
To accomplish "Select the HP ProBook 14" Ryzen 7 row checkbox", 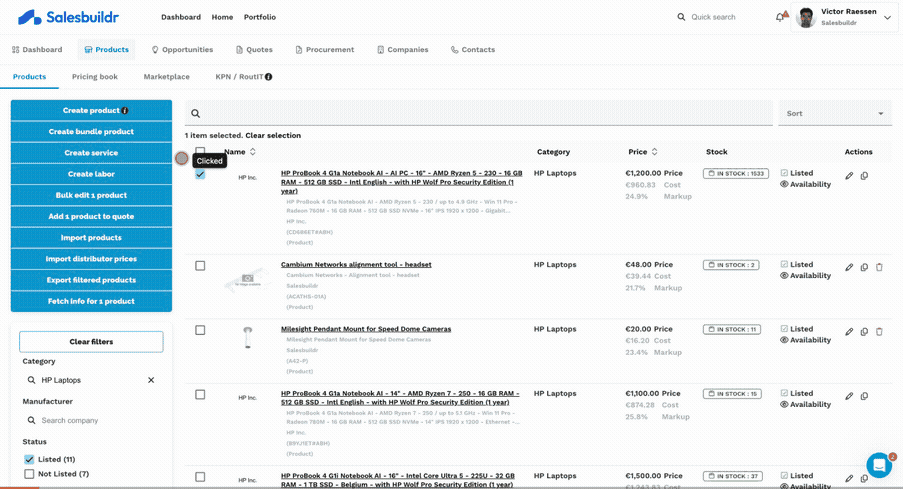I will 200,395.
